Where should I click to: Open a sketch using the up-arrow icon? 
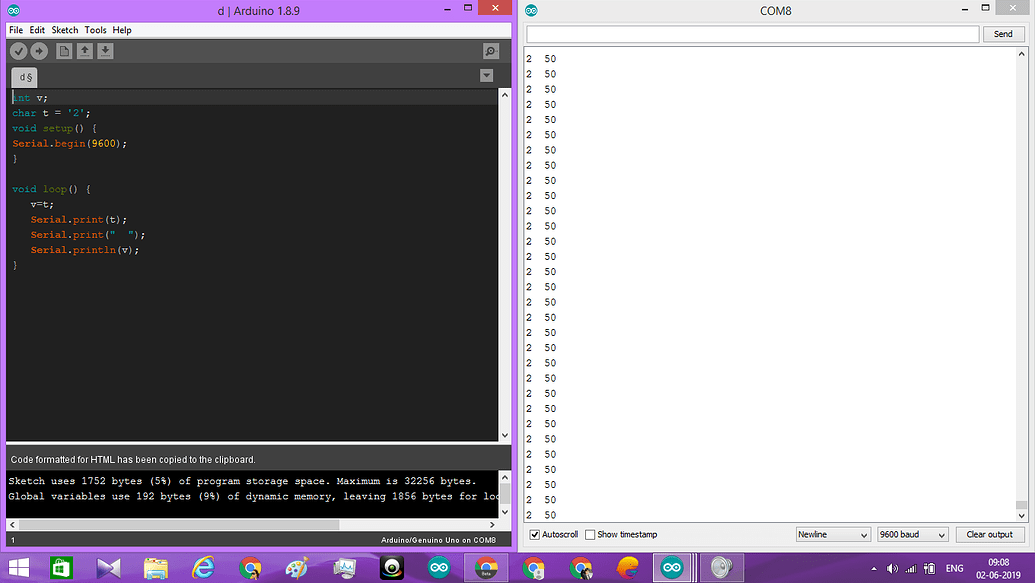pyautogui.click(x=84, y=50)
